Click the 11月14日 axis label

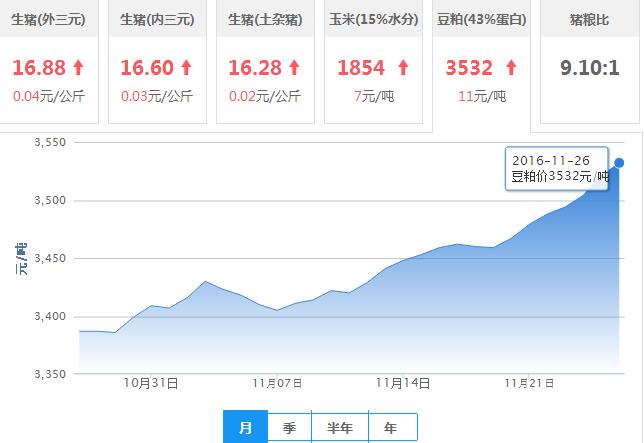coord(403,383)
